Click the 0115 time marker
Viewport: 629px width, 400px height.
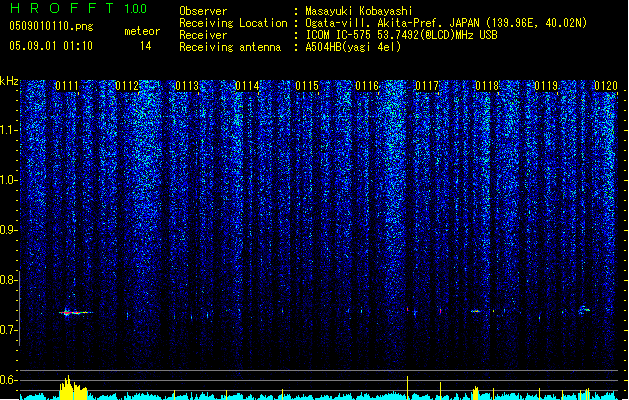(307, 86)
